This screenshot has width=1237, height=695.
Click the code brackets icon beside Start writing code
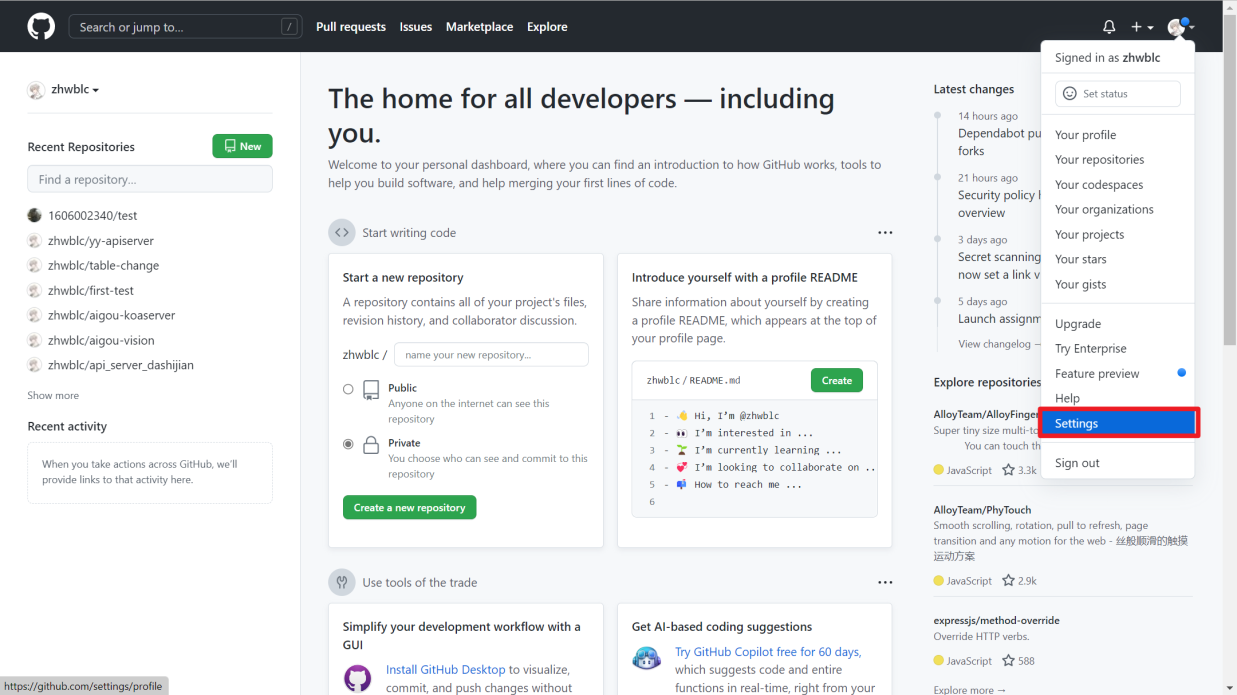(x=342, y=233)
